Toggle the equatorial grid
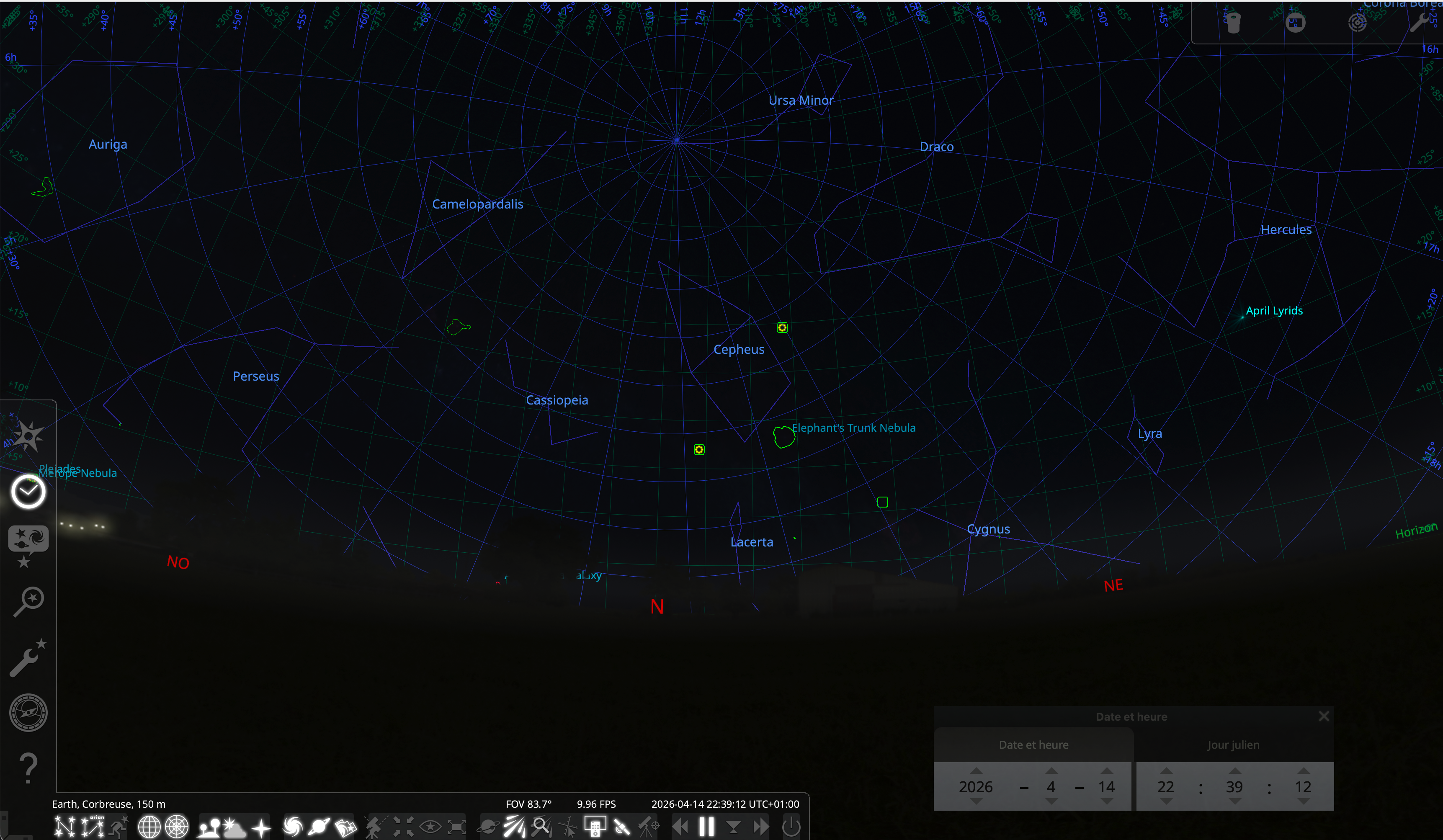1443x840 pixels. click(149, 827)
